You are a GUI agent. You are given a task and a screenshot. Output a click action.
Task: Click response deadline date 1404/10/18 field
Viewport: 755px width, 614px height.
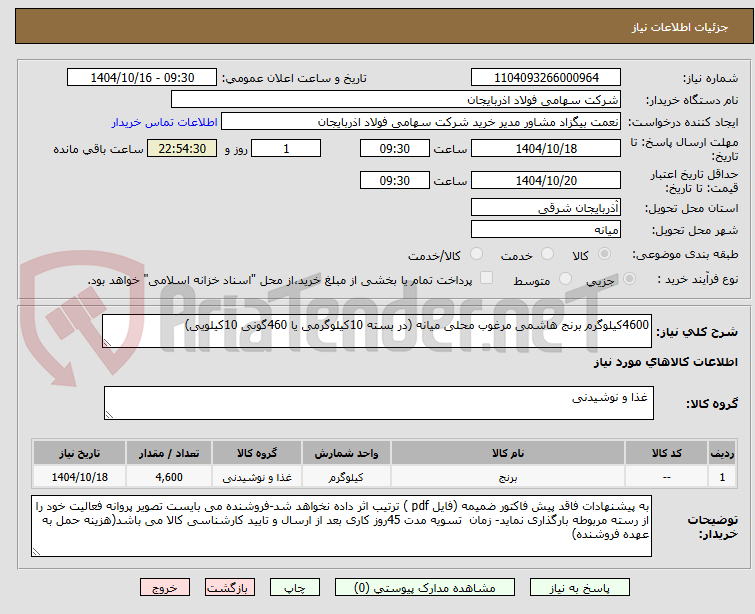[x=546, y=148]
